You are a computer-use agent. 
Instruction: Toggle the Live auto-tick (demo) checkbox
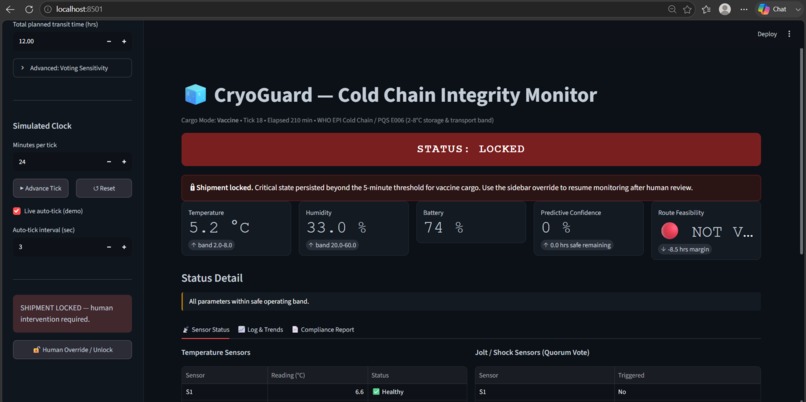[17, 211]
